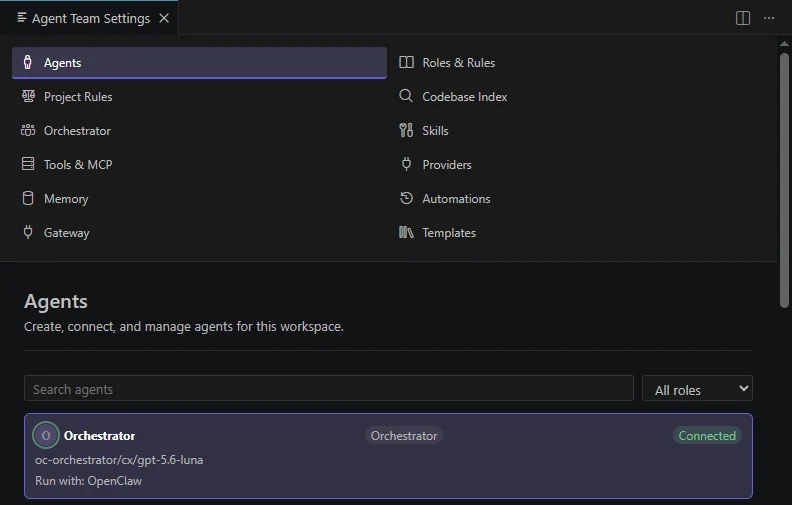Open the Project Rules section
This screenshot has width=792, height=505.
point(199,96)
